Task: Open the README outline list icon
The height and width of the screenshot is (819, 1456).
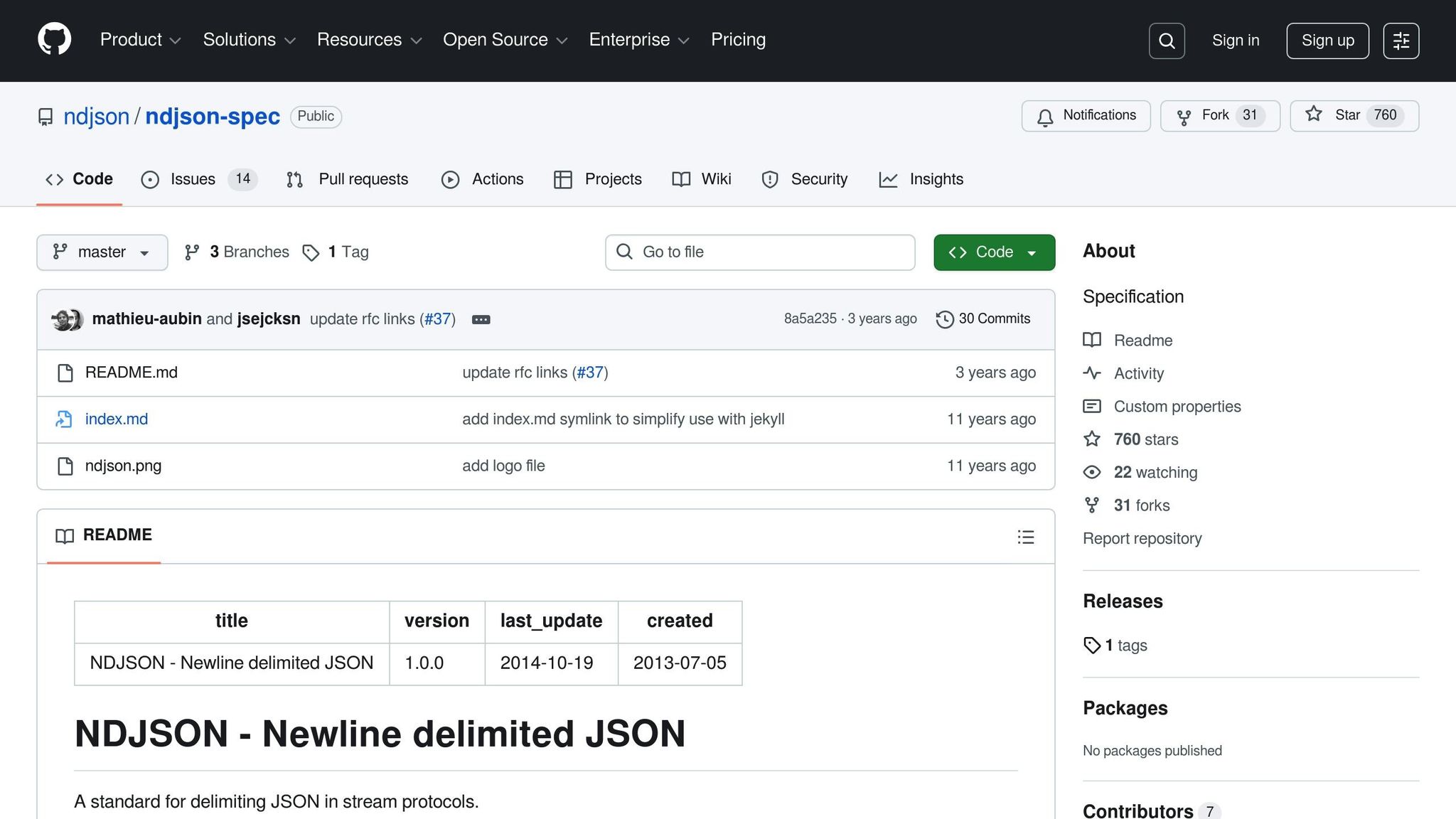Action: click(x=1025, y=537)
